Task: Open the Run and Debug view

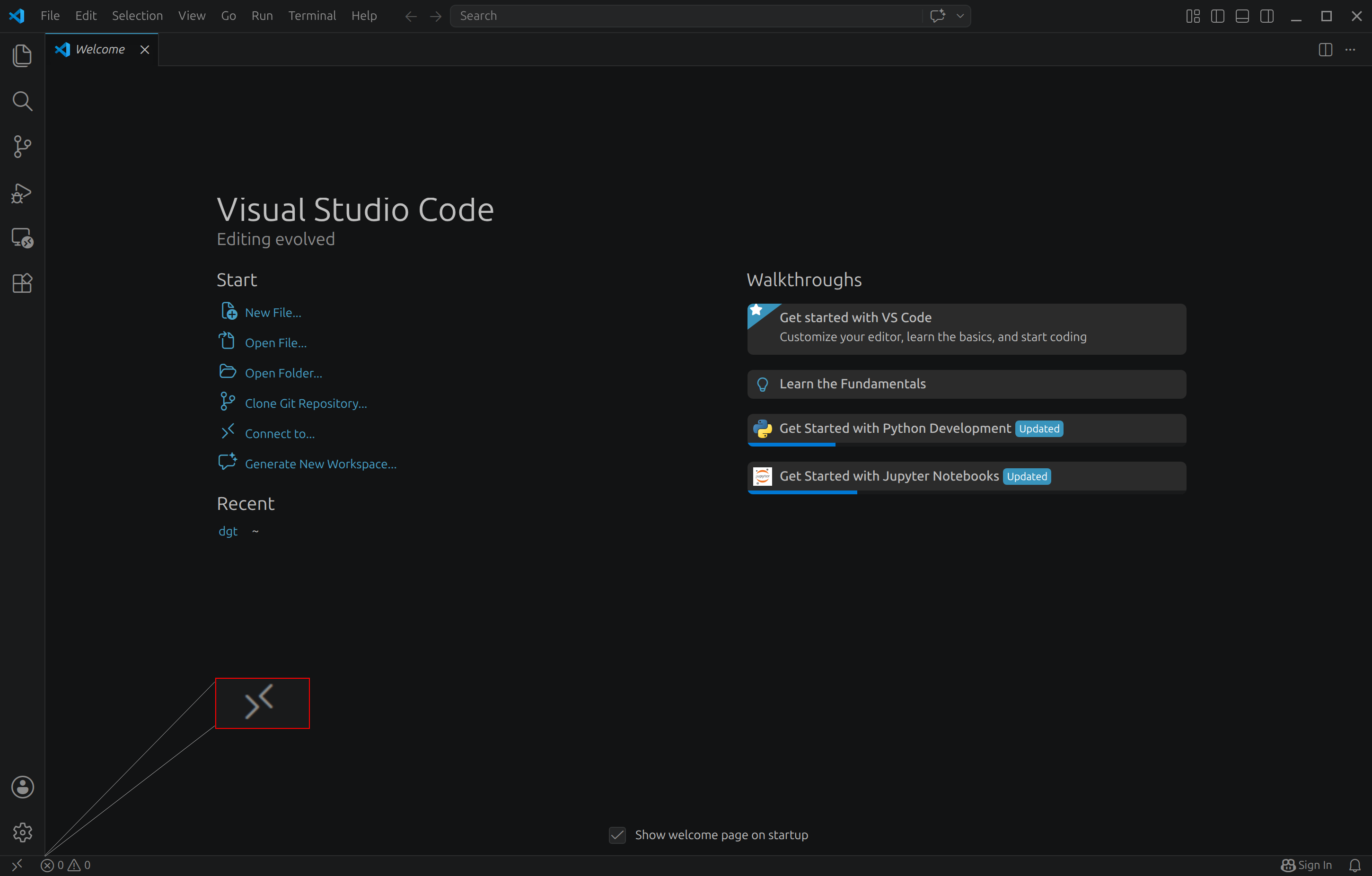Action: point(22,193)
